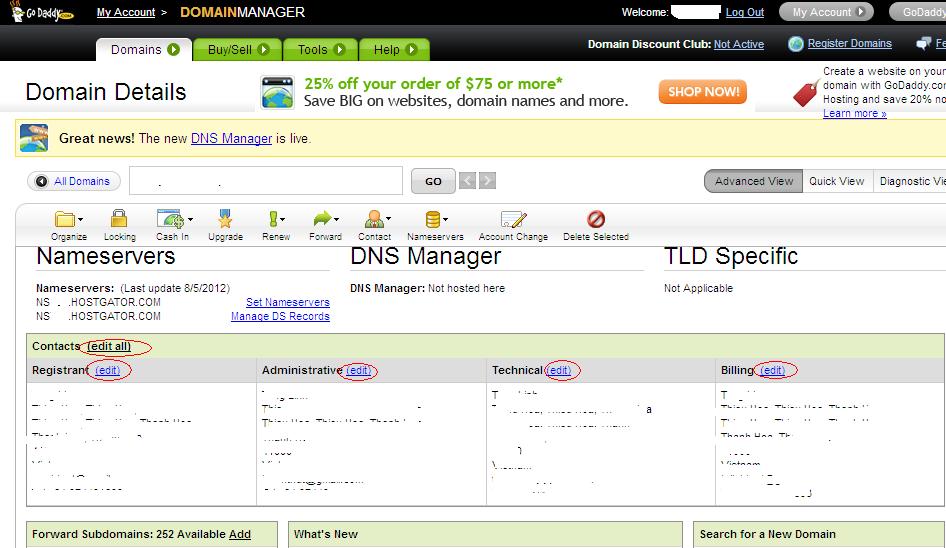Open the Renew tool
Viewport: 946px width, 548px height.
(273, 218)
